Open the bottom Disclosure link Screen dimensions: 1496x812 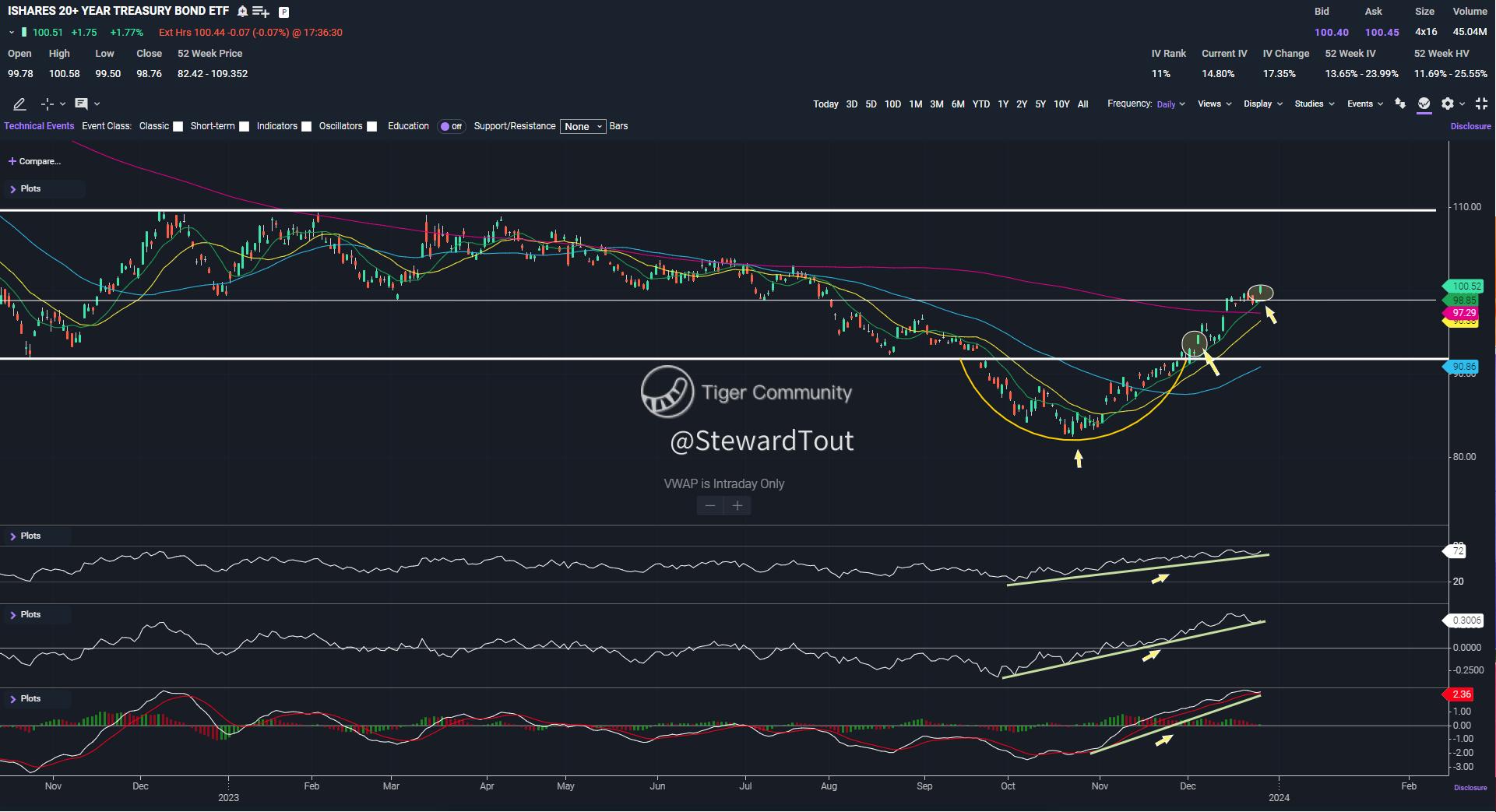[1470, 788]
